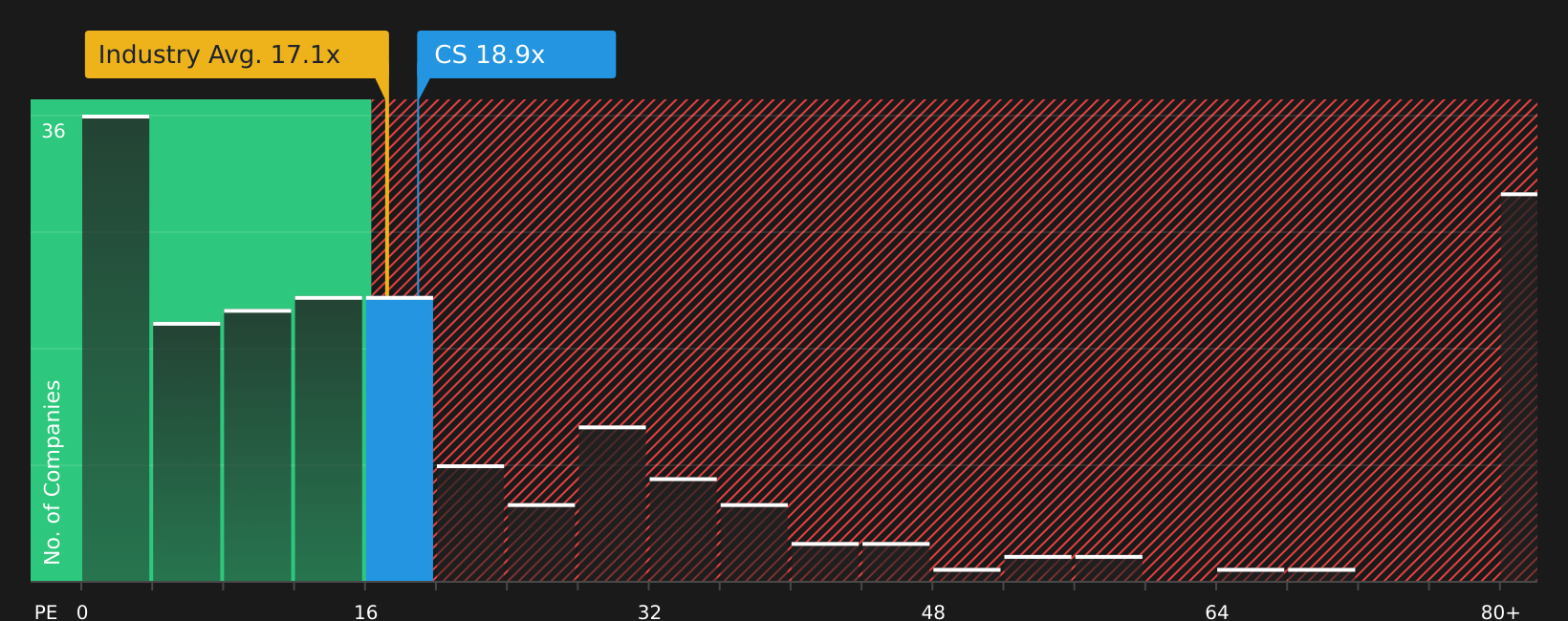Click the PE axis label
Image resolution: width=1568 pixels, height=621 pixels.
46,612
